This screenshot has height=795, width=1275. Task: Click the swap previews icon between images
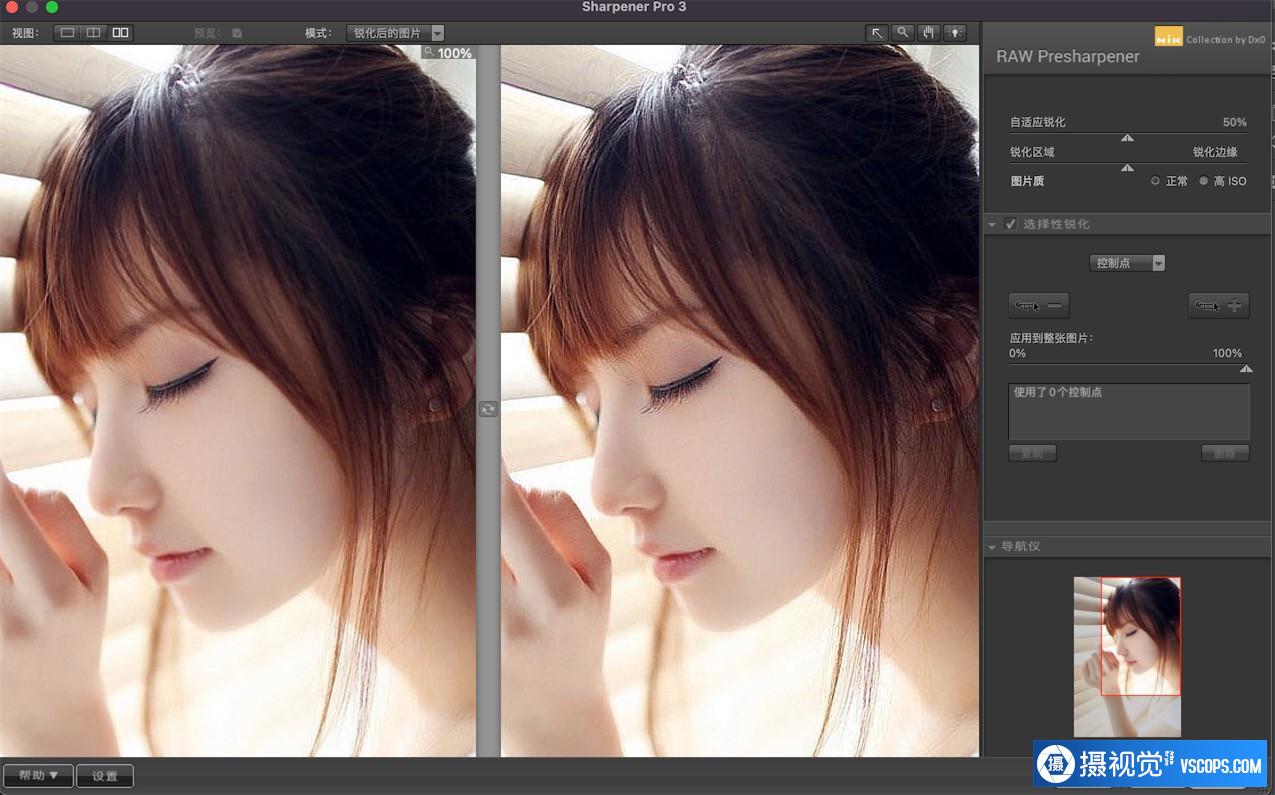coord(488,409)
